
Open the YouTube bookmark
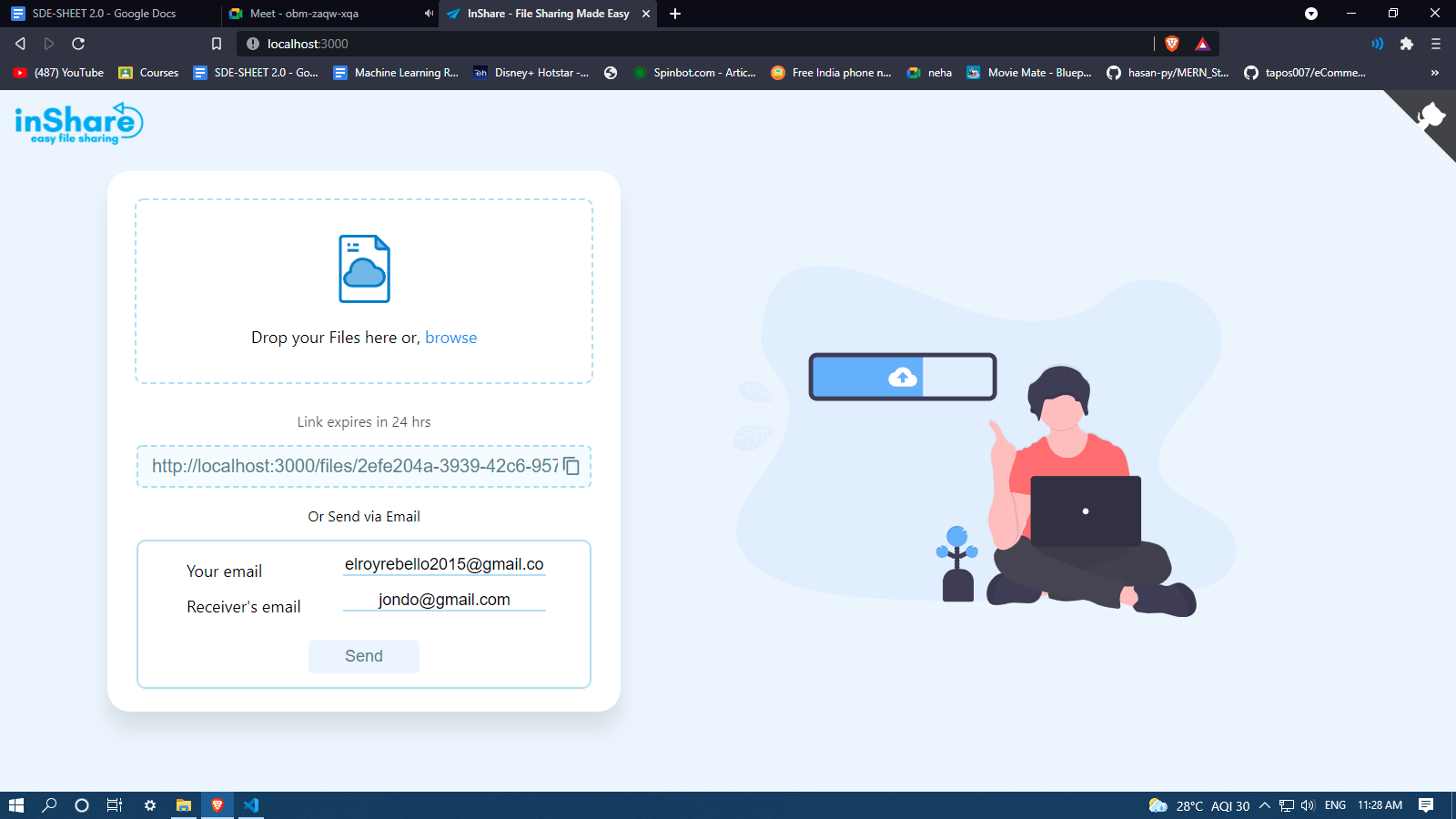[58, 73]
